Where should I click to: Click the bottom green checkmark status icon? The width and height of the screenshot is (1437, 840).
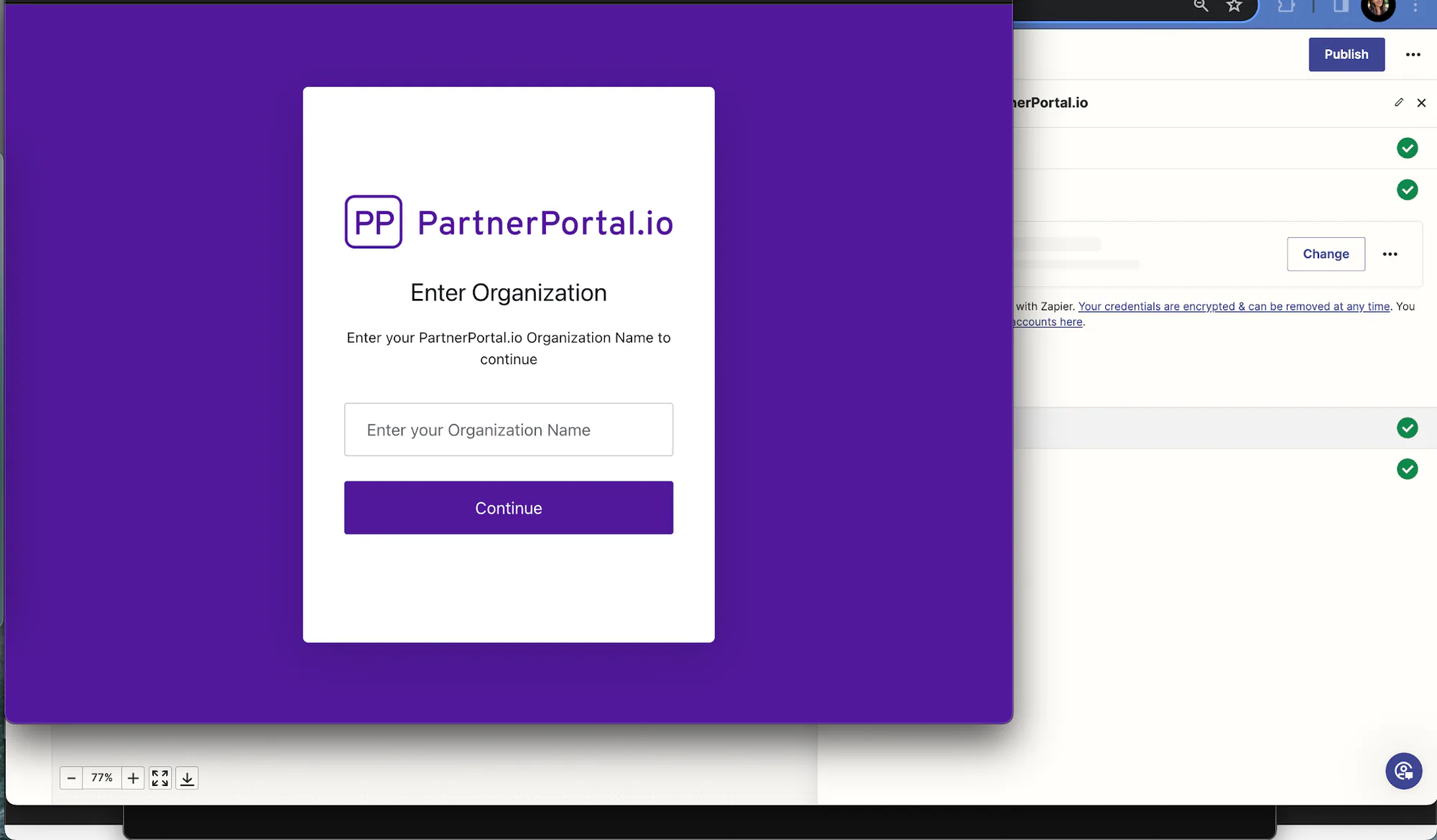pos(1407,469)
